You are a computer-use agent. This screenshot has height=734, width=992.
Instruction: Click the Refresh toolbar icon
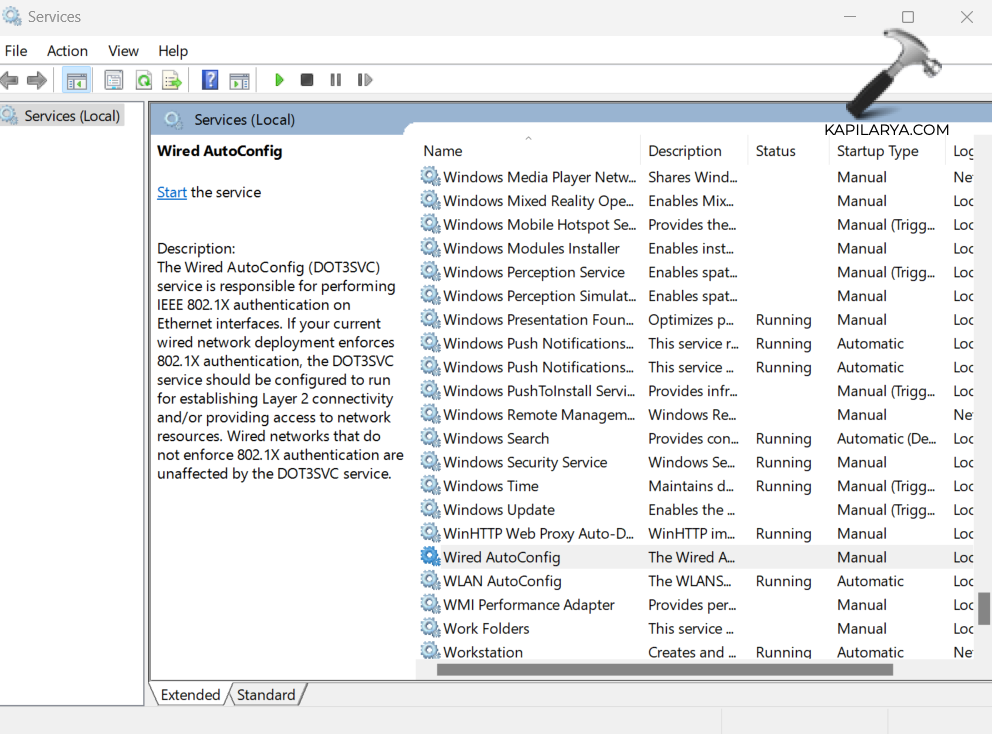143,80
